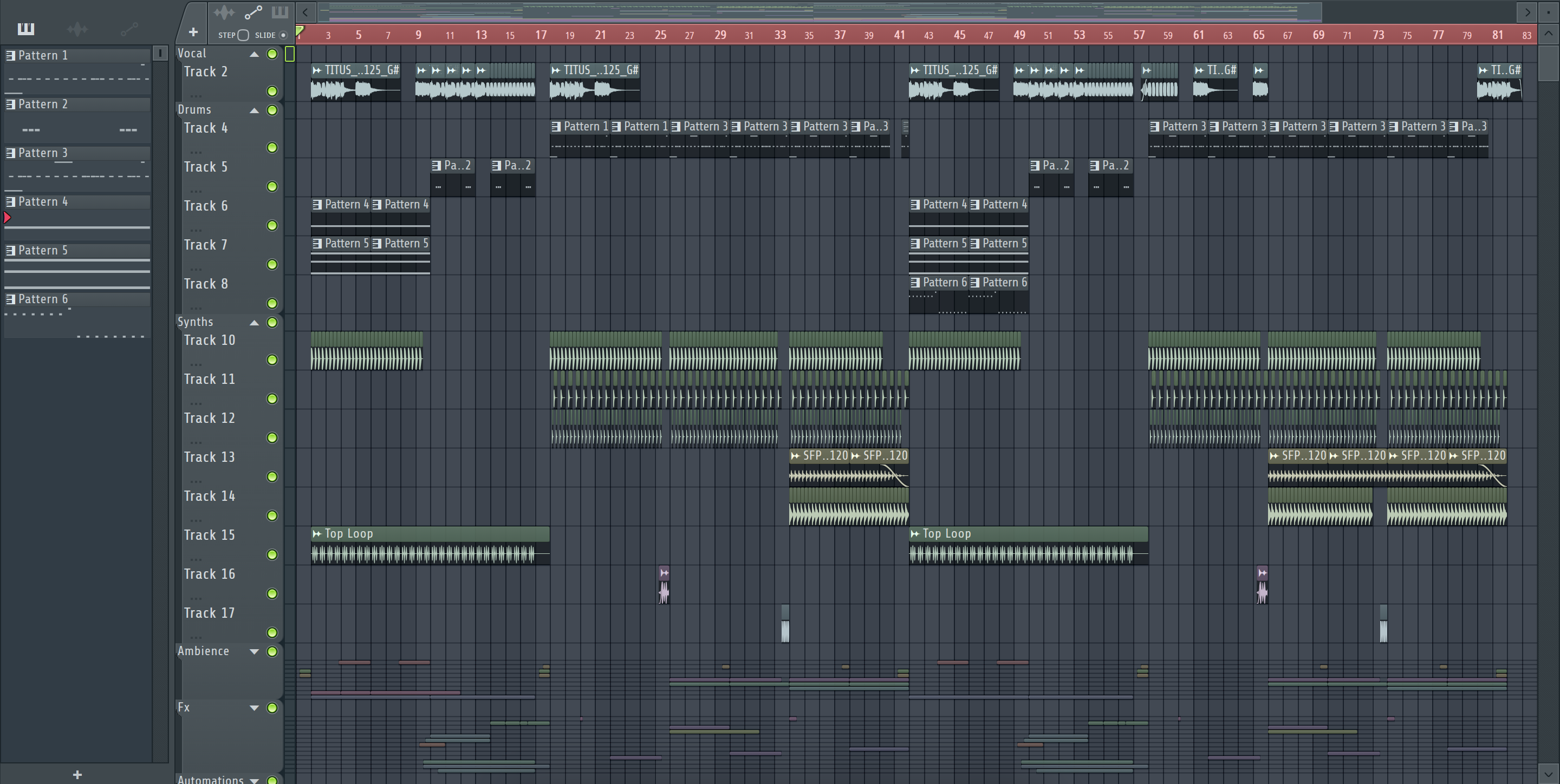Click the small pink clip icon on Track 16

(664, 573)
